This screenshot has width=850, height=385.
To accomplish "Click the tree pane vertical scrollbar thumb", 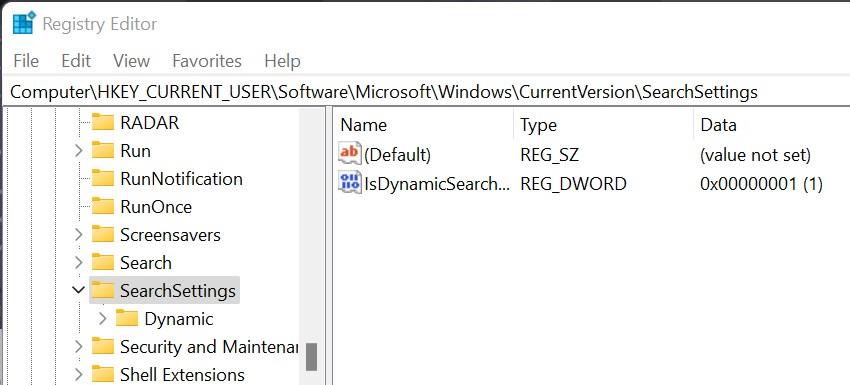I will [311, 357].
